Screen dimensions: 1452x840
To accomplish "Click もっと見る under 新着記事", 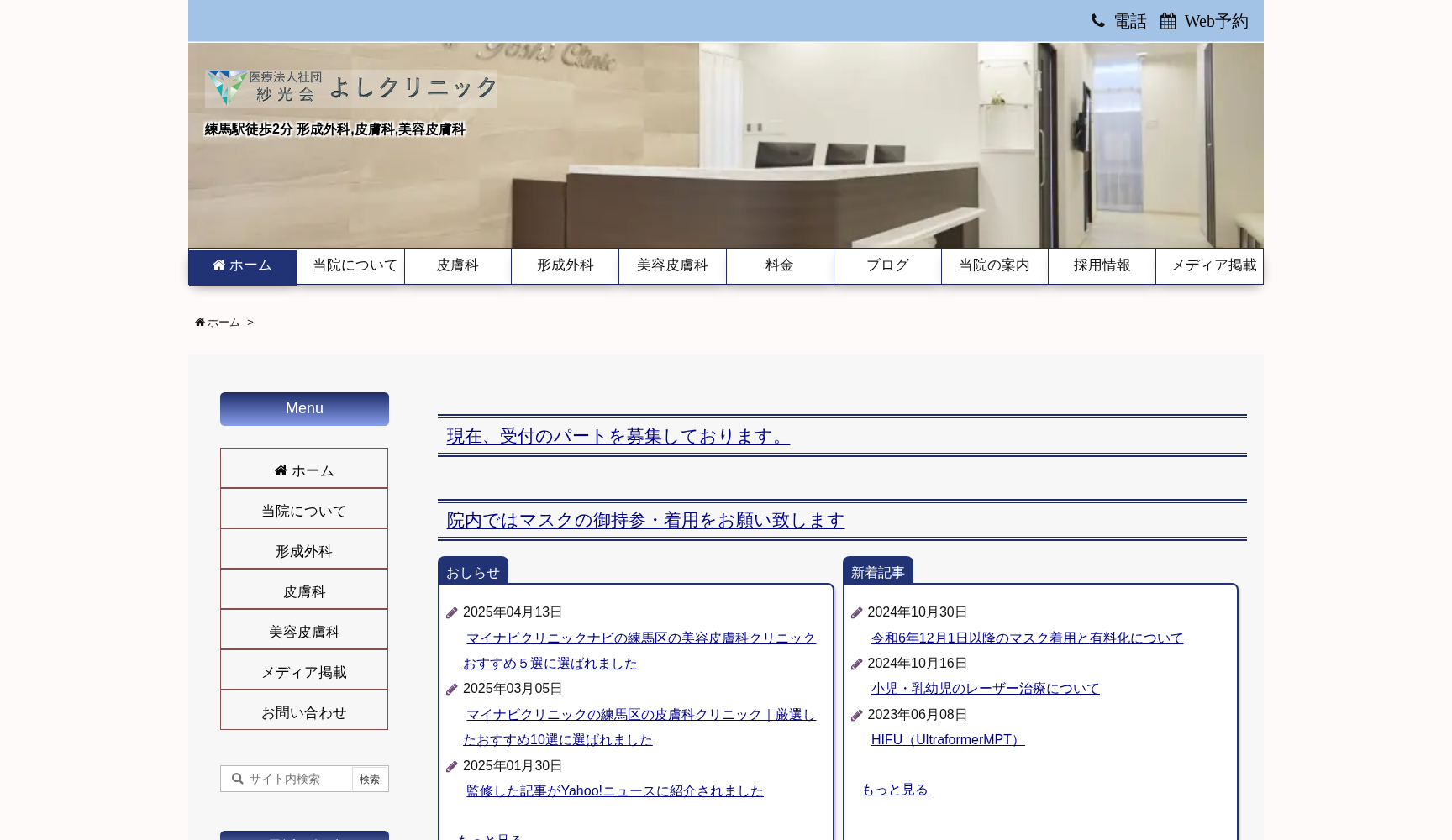I will [x=893, y=789].
